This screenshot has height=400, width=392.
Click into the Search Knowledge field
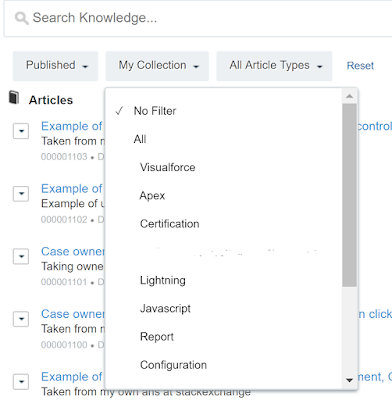pos(198,18)
